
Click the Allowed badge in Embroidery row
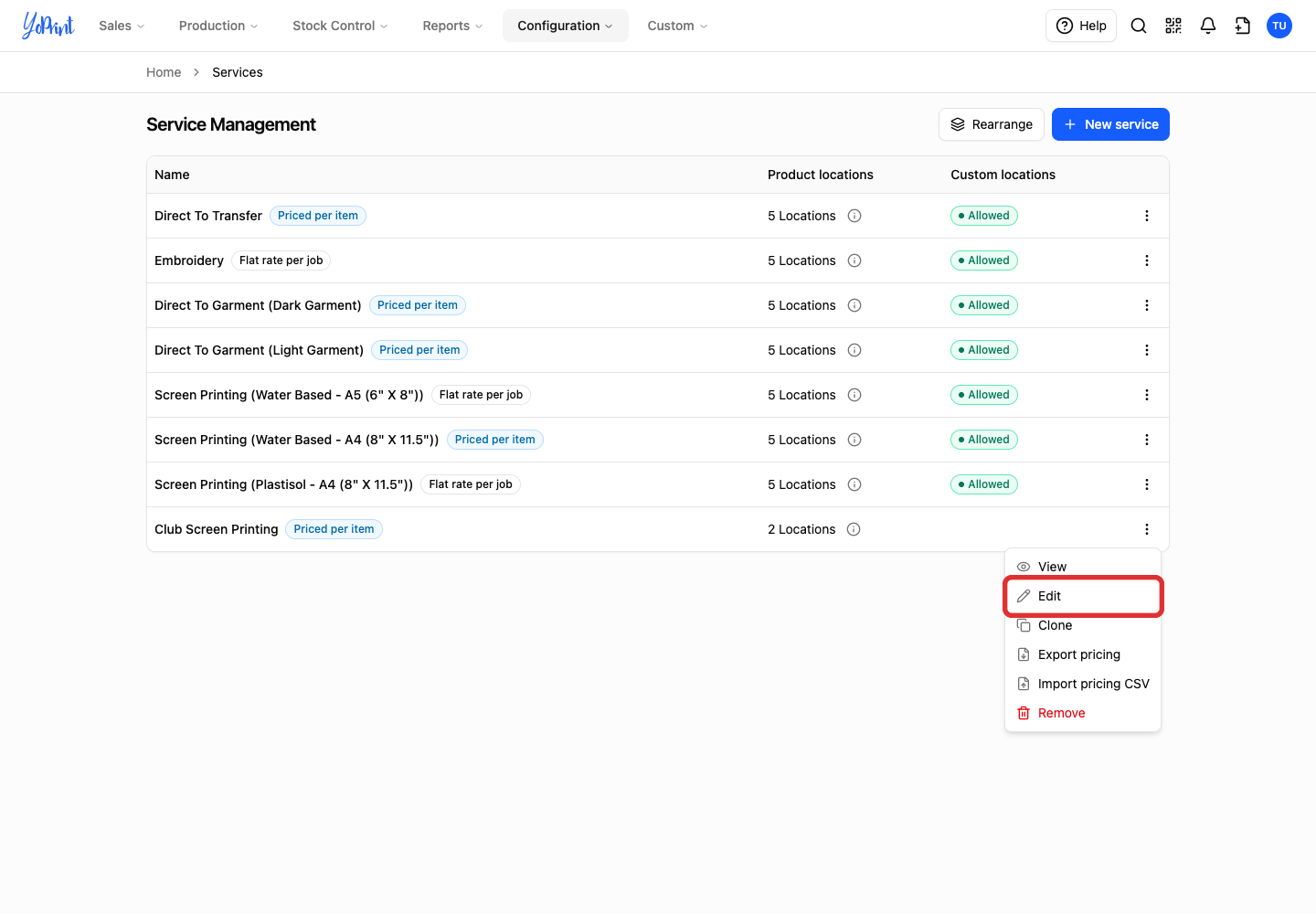pyautogui.click(x=984, y=260)
